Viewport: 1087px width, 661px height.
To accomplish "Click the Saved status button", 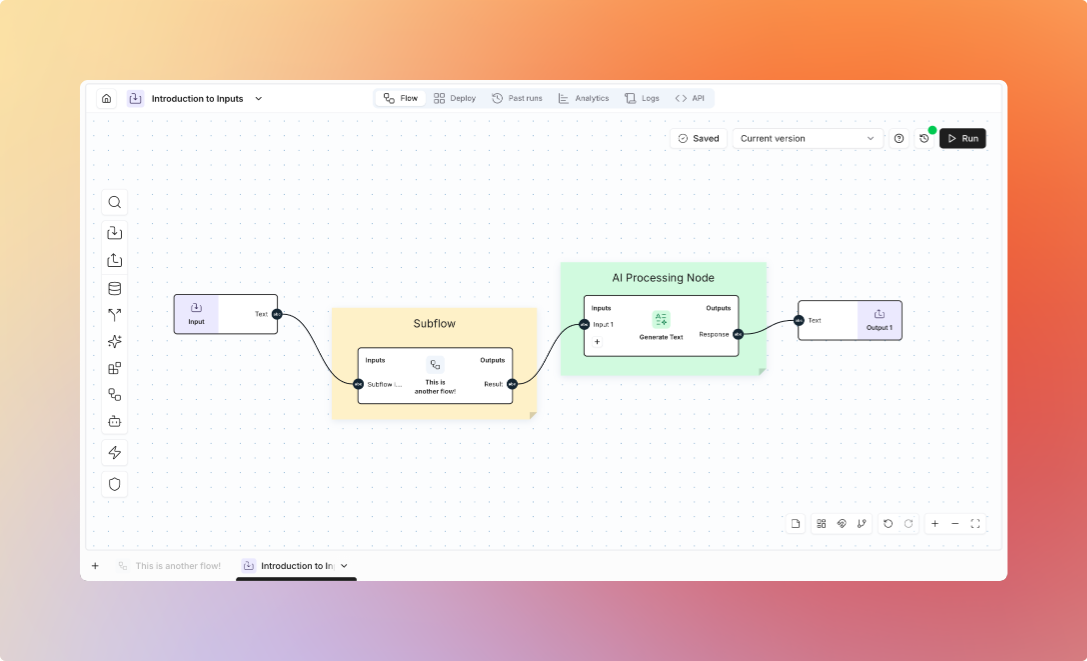I will click(699, 139).
